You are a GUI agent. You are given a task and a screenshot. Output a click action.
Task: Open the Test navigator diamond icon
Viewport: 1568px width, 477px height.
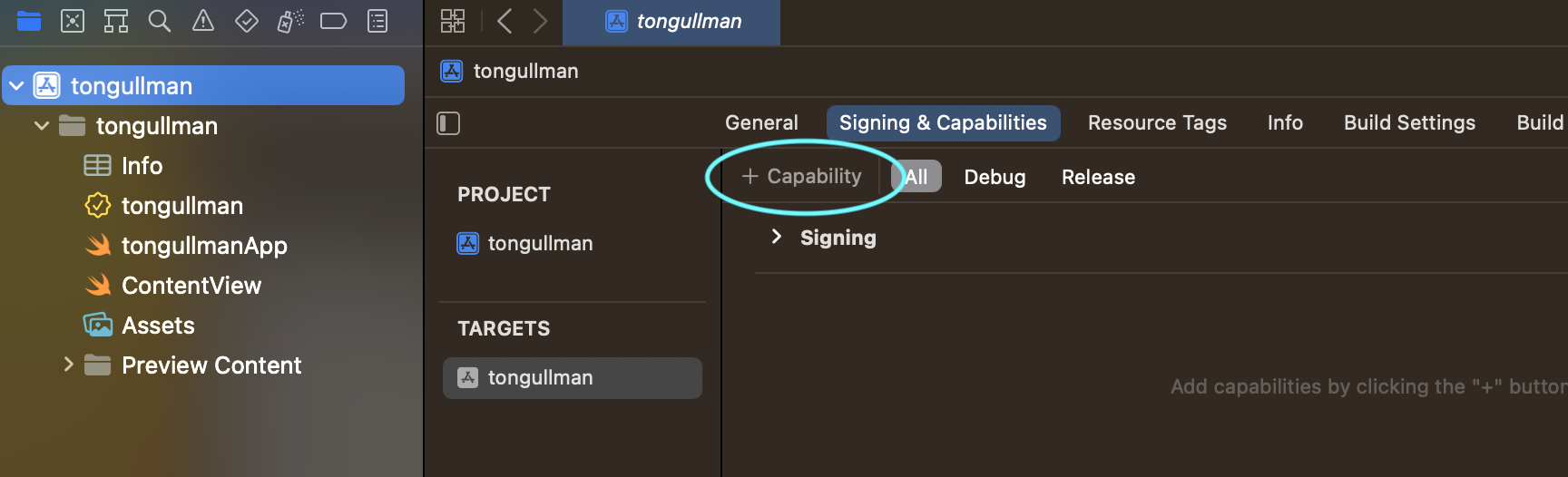tap(247, 21)
